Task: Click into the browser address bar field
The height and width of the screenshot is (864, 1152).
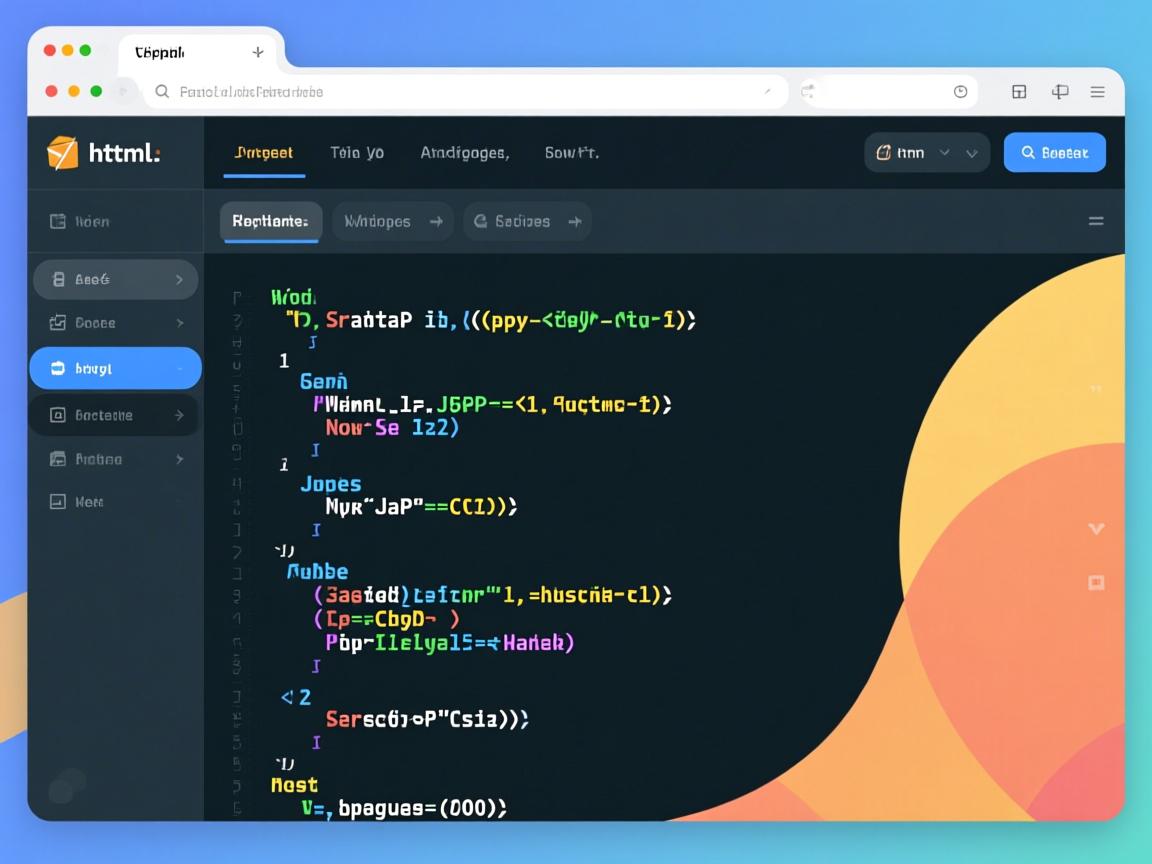Action: [460, 92]
